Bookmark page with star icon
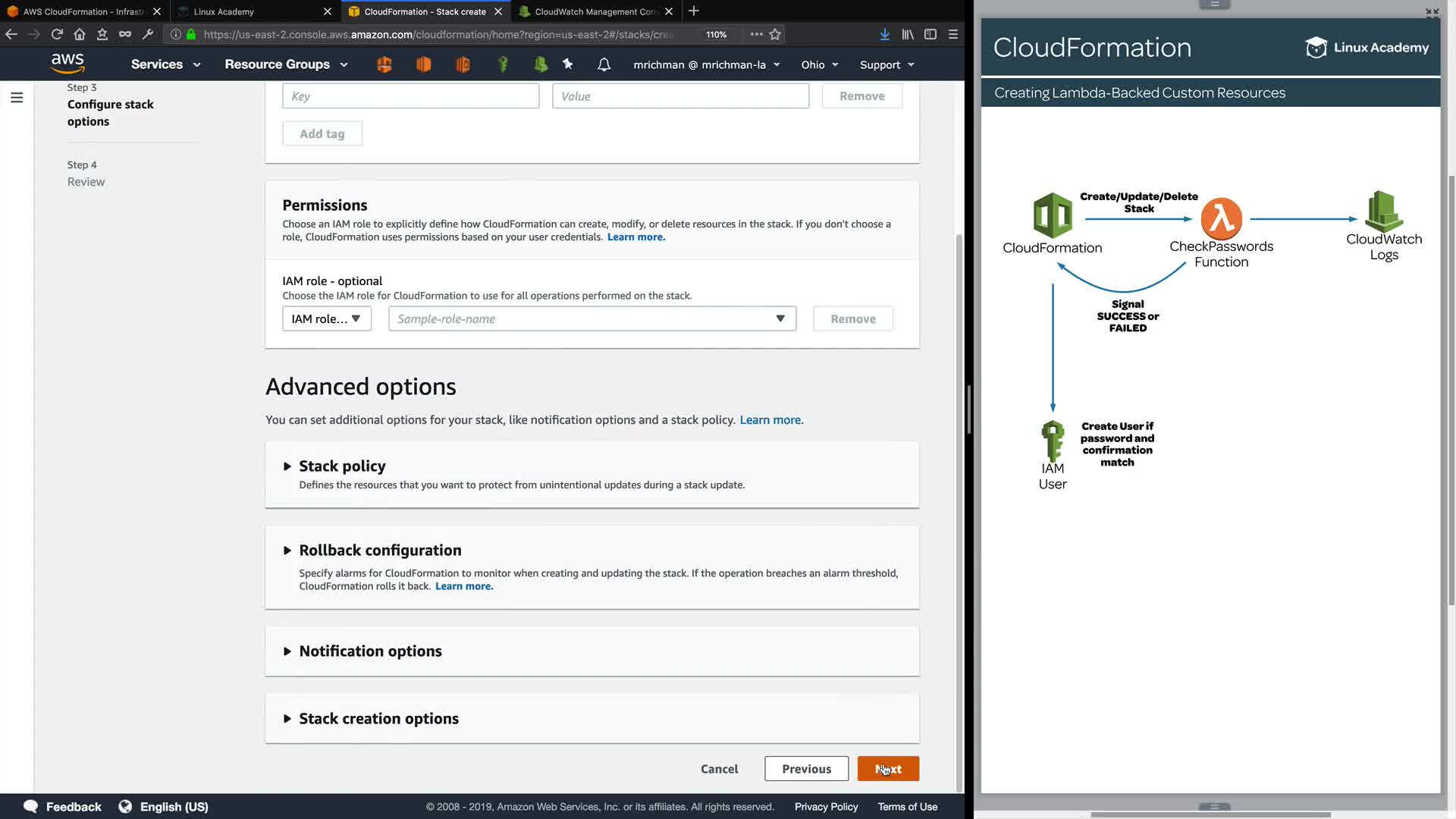The width and height of the screenshot is (1456, 819). click(775, 34)
